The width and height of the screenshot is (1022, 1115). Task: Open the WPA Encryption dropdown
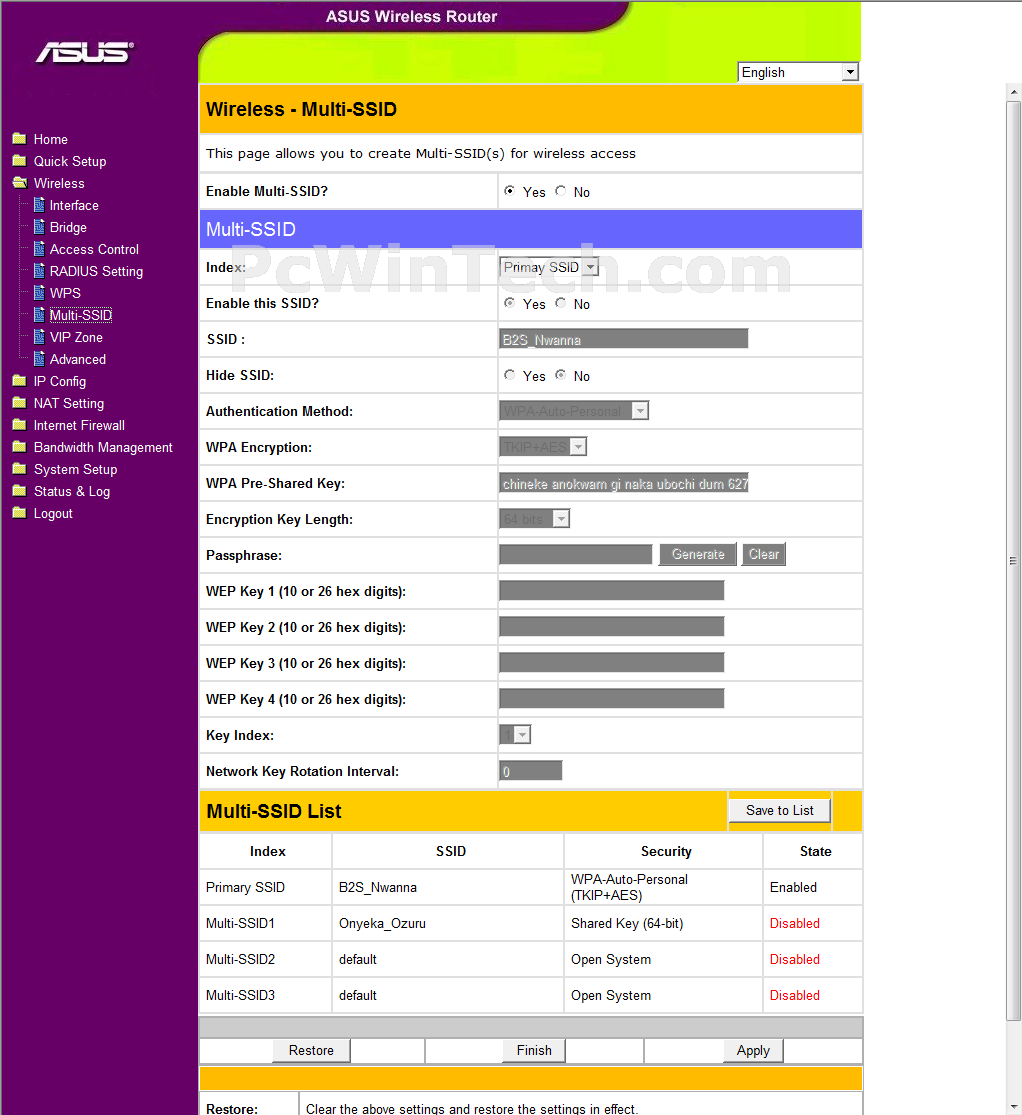click(543, 447)
